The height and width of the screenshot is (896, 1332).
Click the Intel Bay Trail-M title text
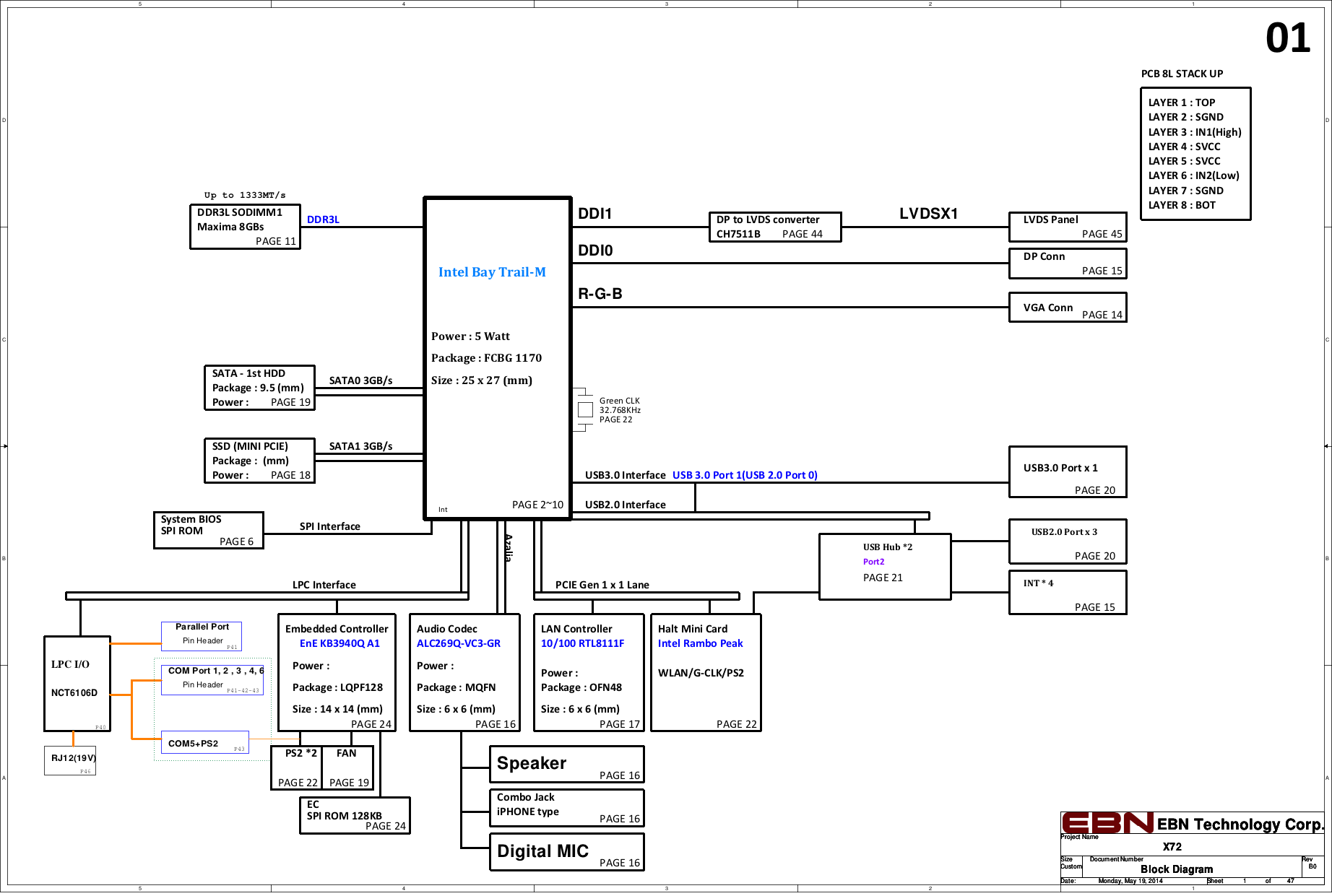tap(492, 272)
